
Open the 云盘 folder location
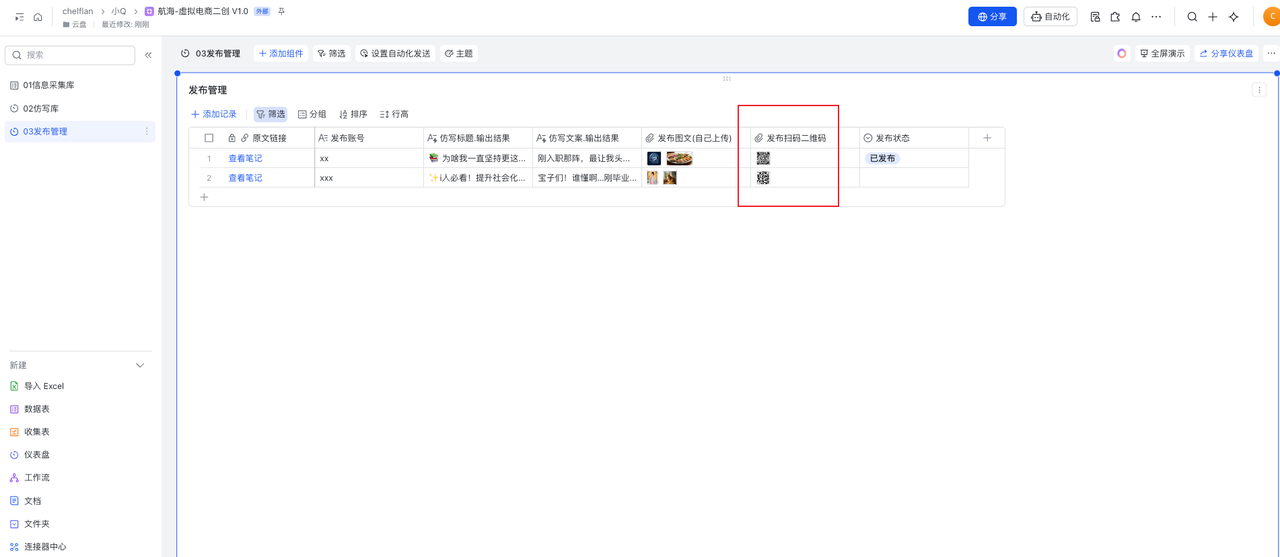pos(75,24)
